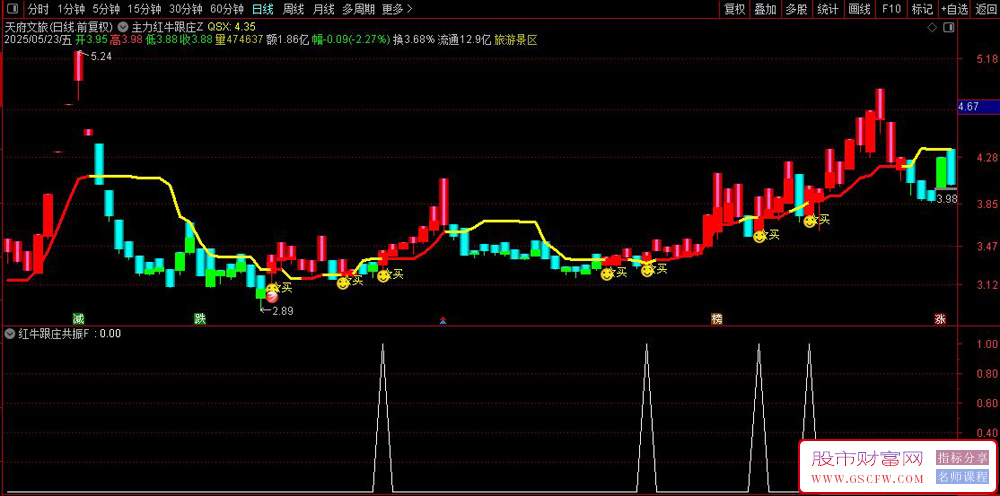
Task: Switch to 日线 daily chart
Action: coord(263,9)
